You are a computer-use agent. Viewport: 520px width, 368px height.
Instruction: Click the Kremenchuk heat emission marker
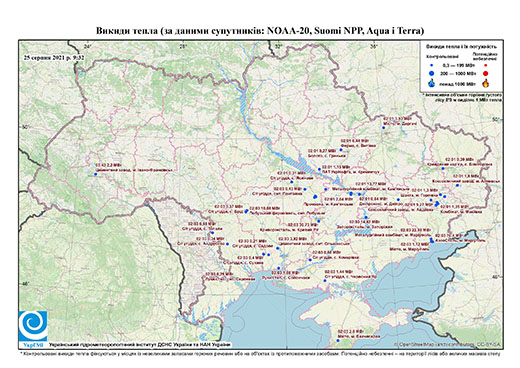click(x=319, y=169)
